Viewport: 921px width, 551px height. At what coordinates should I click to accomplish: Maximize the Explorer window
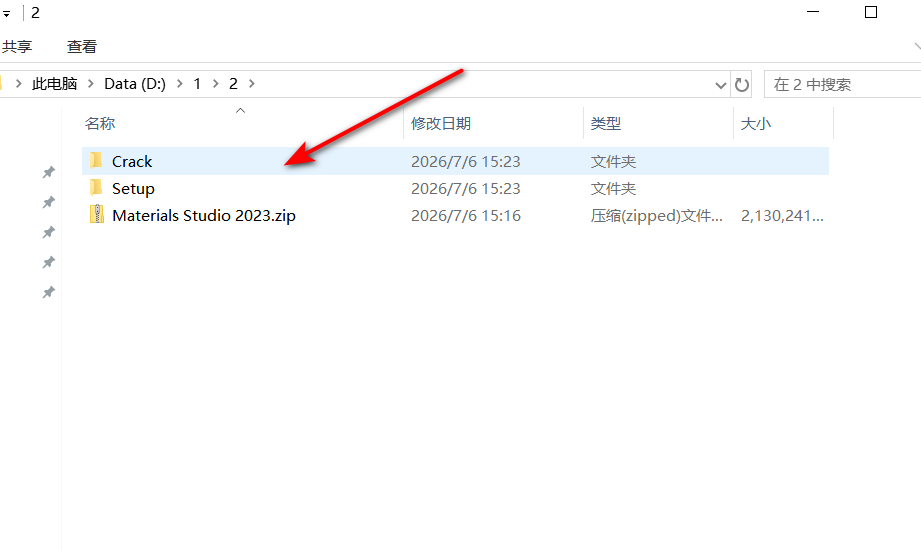871,12
